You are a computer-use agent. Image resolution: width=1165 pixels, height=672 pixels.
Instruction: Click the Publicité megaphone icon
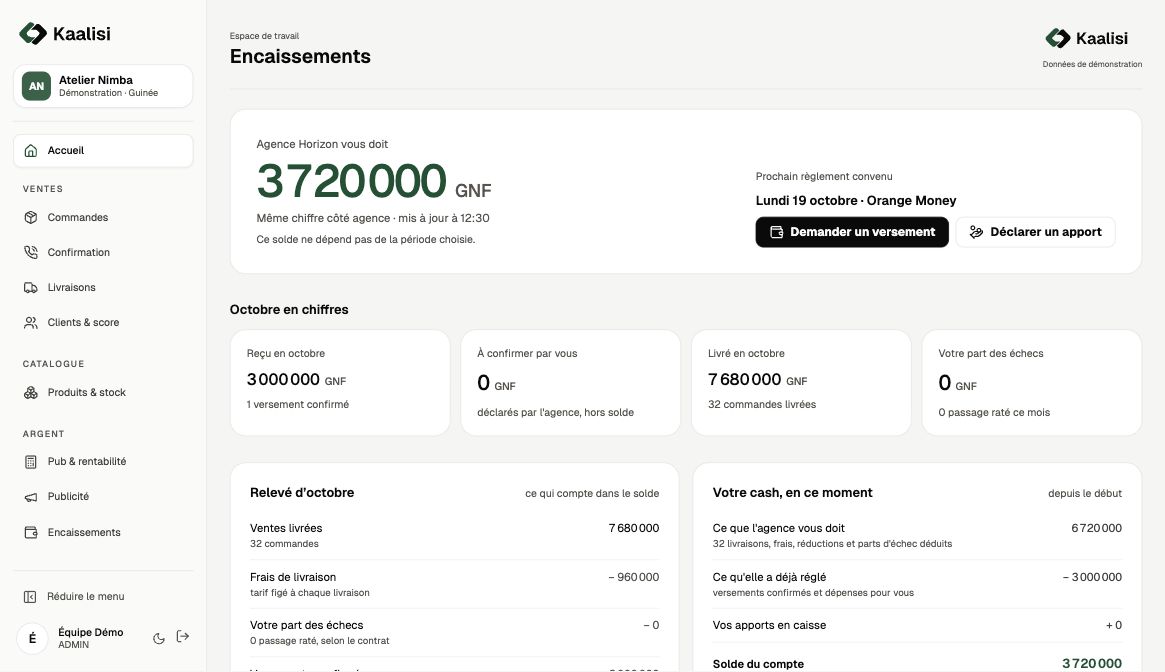tap(30, 497)
